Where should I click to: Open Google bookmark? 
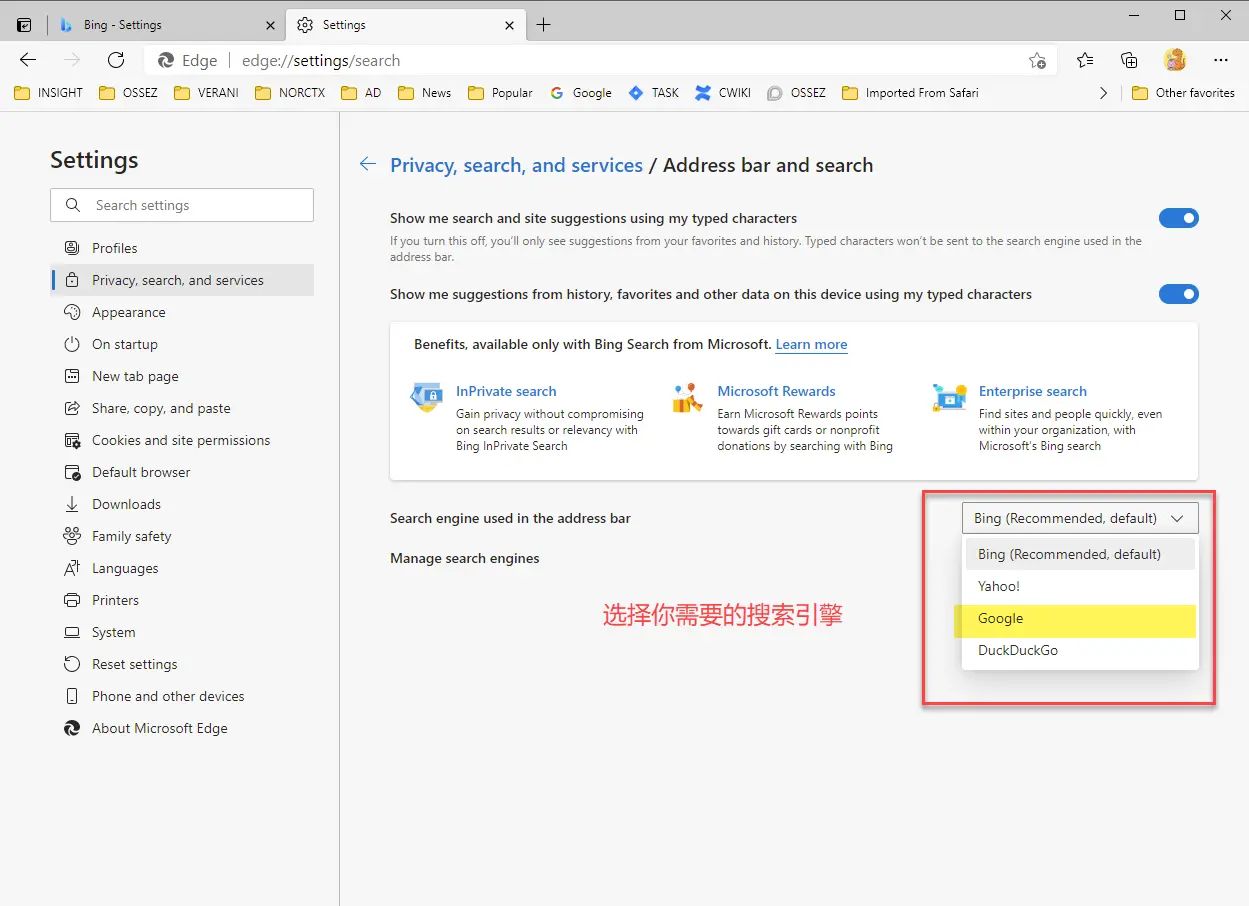[580, 93]
